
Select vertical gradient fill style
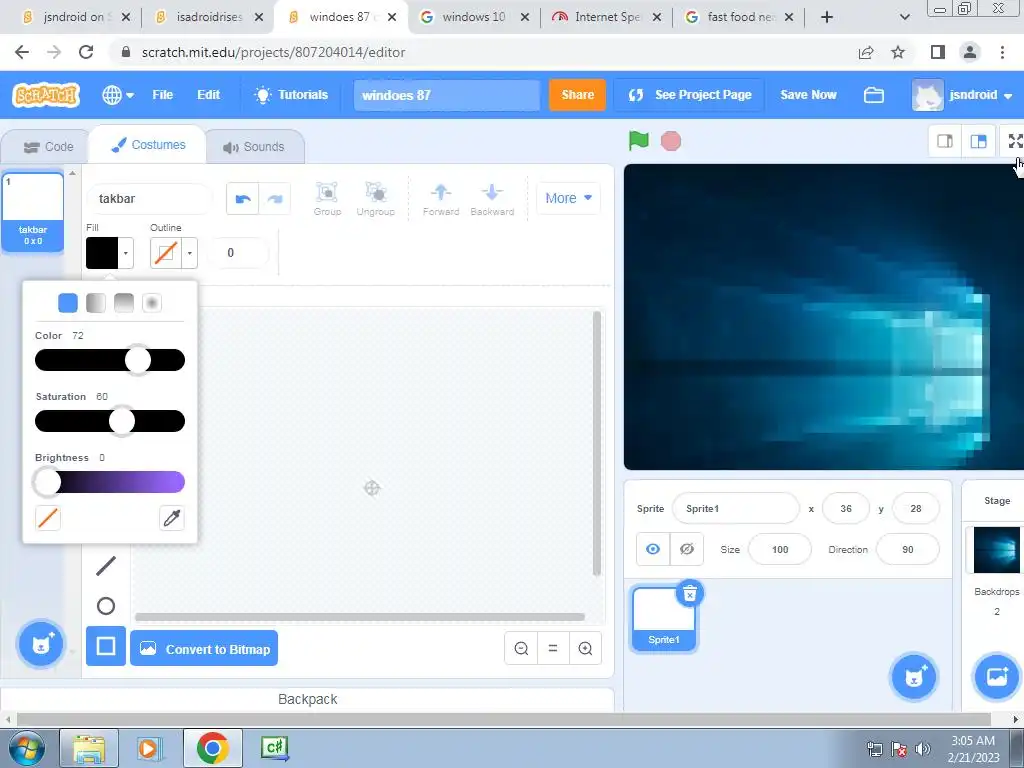pyautogui.click(x=124, y=302)
